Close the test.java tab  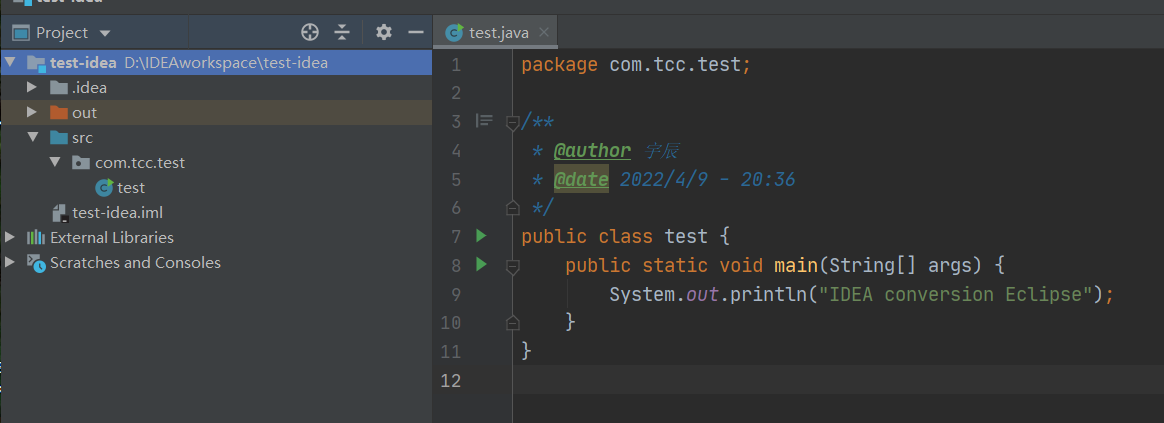(x=544, y=33)
